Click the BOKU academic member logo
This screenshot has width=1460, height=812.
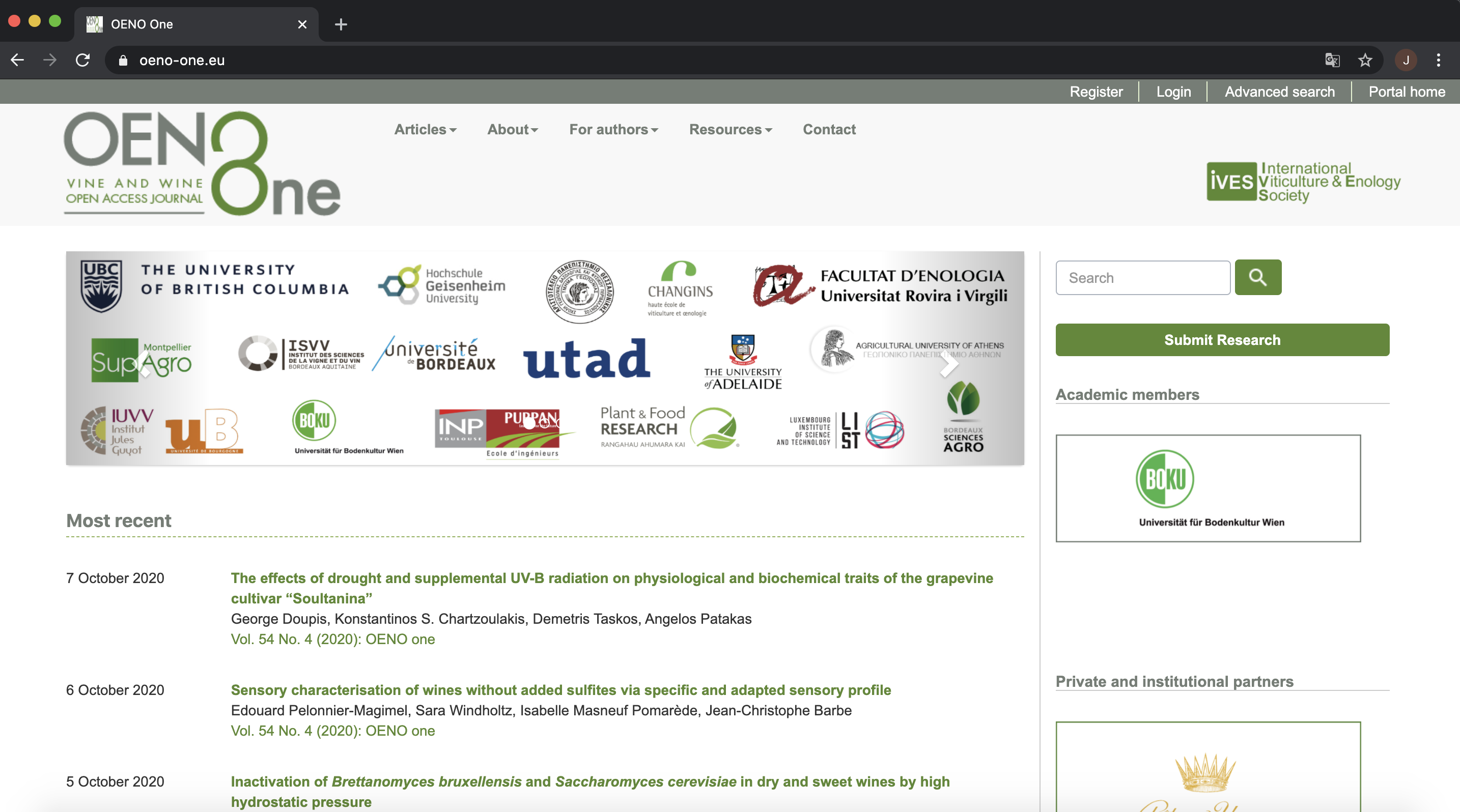click(x=1208, y=488)
